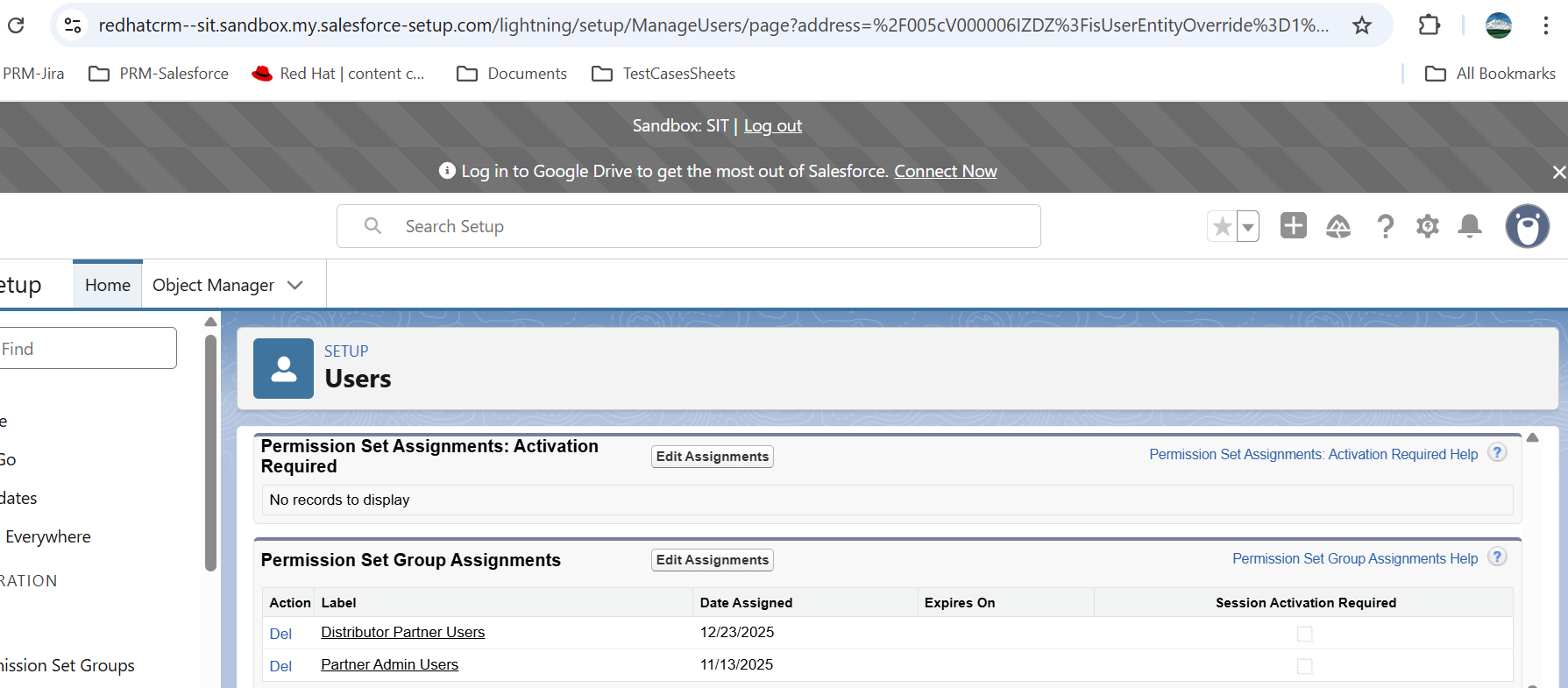Expand the Object Manager chevron dropdown
1568x688 pixels.
tap(295, 285)
